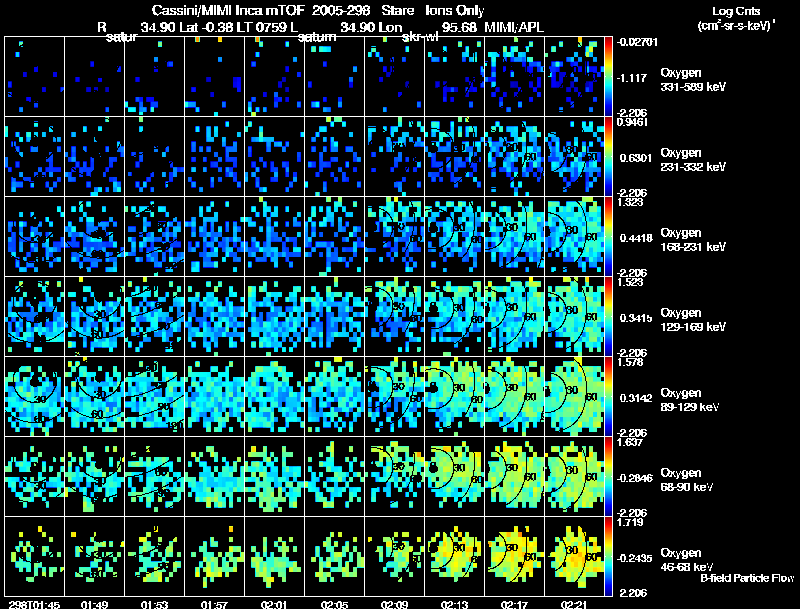The image size is (800, 609).
Task: Click the '02:01' time axis label
Action: pyautogui.click(x=274, y=605)
